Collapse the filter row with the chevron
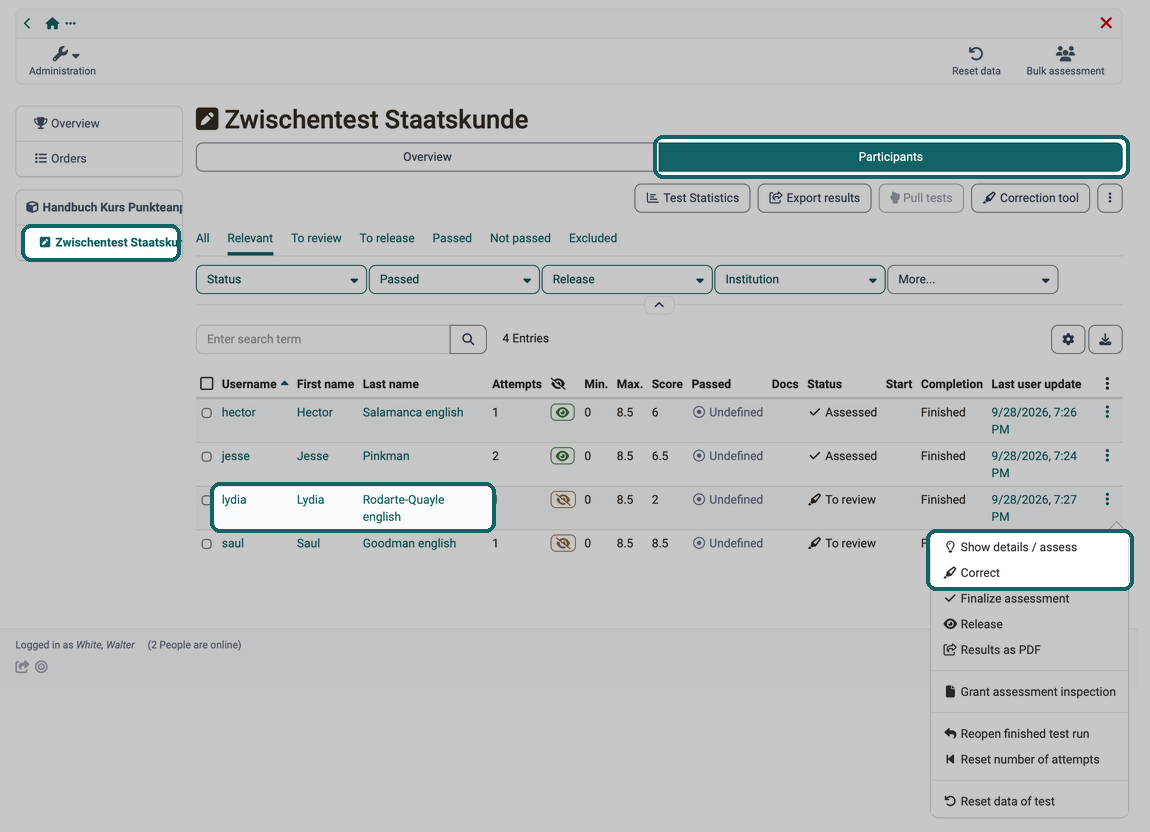Viewport: 1150px width, 832px height. (659, 305)
